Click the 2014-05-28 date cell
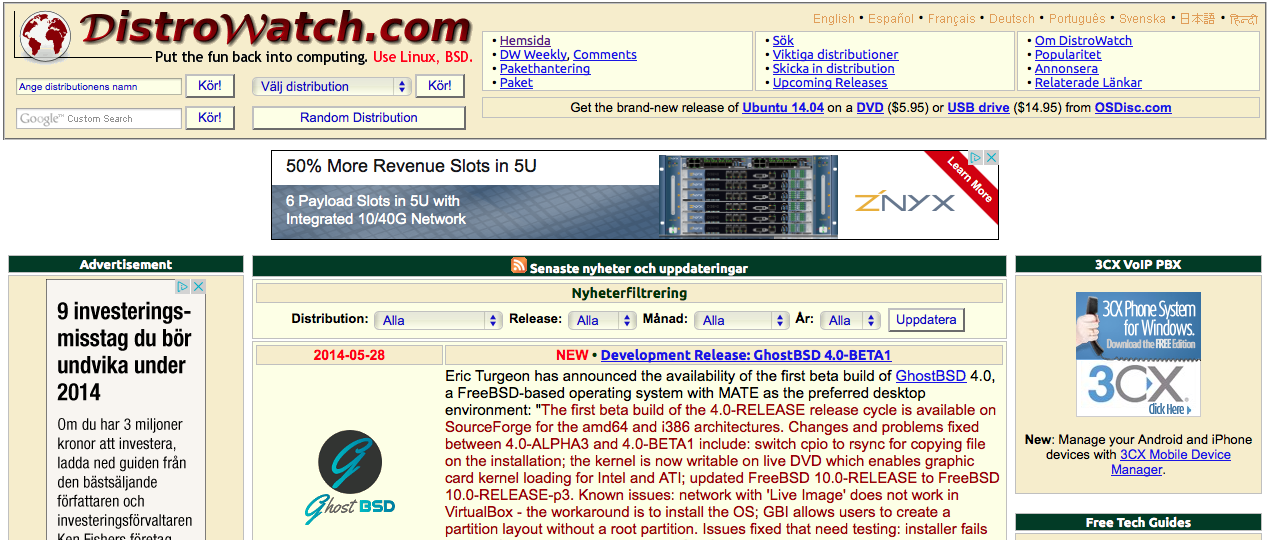Screen dimensions: 1267x540 click(349, 355)
